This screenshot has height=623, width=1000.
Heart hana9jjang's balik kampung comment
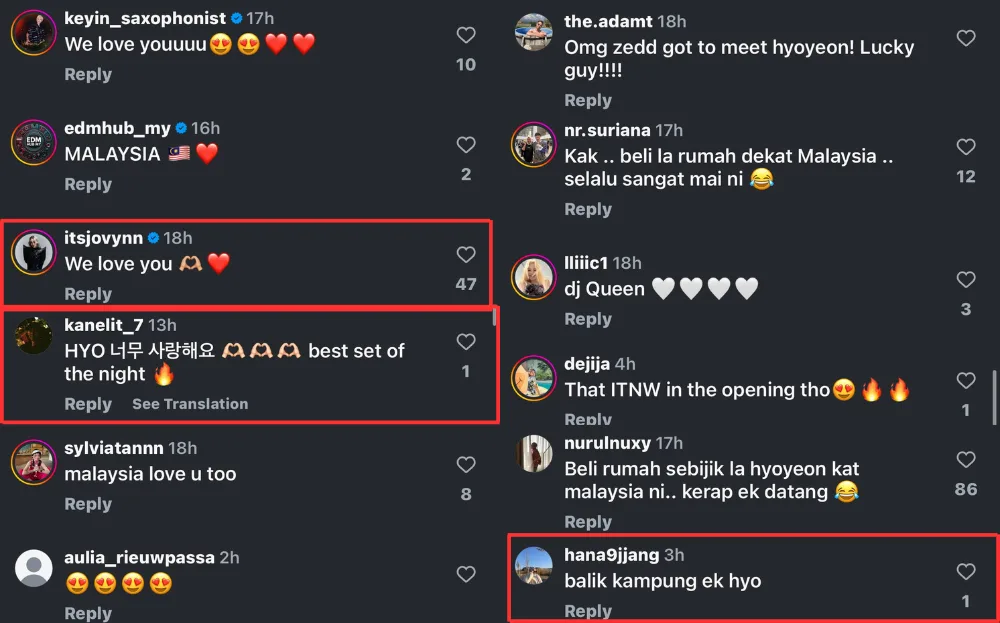coord(966,572)
